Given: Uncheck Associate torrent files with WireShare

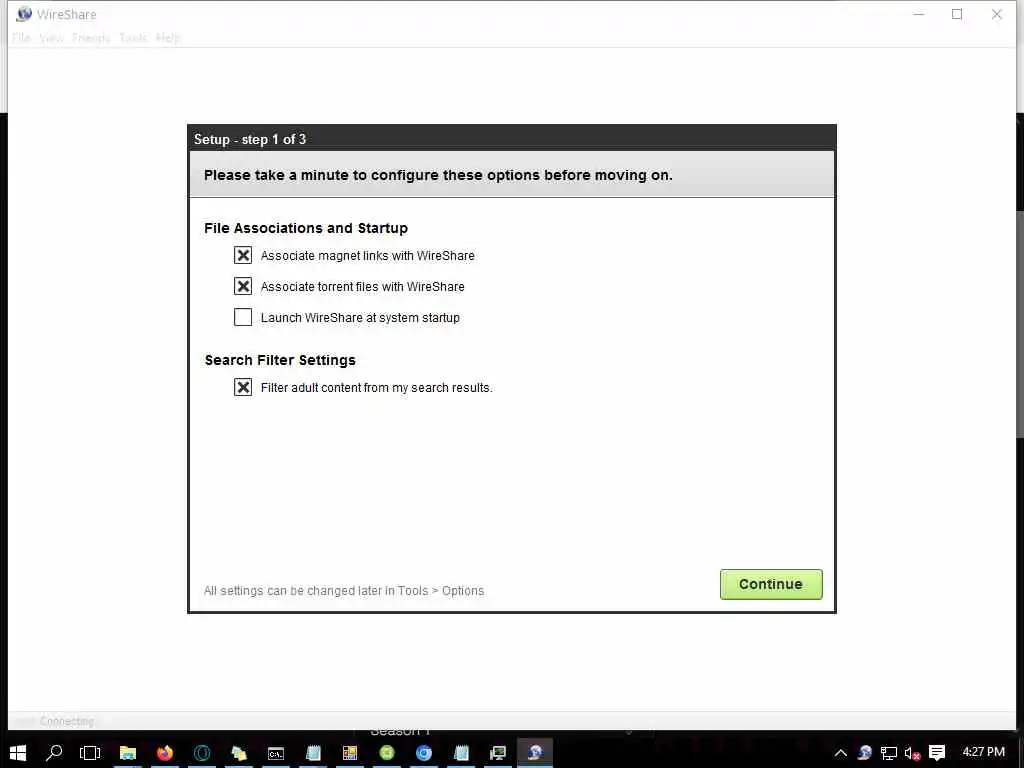Looking at the screenshot, I should [243, 286].
